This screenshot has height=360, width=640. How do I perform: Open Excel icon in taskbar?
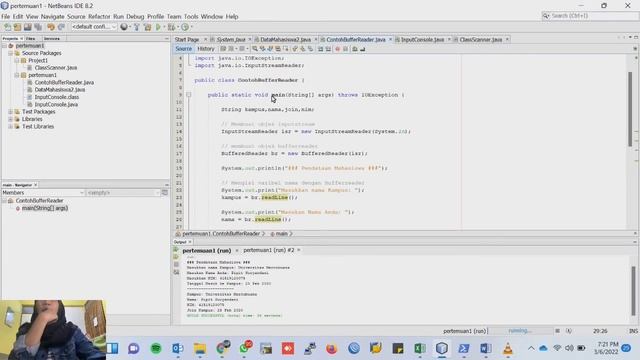[x=420, y=349]
